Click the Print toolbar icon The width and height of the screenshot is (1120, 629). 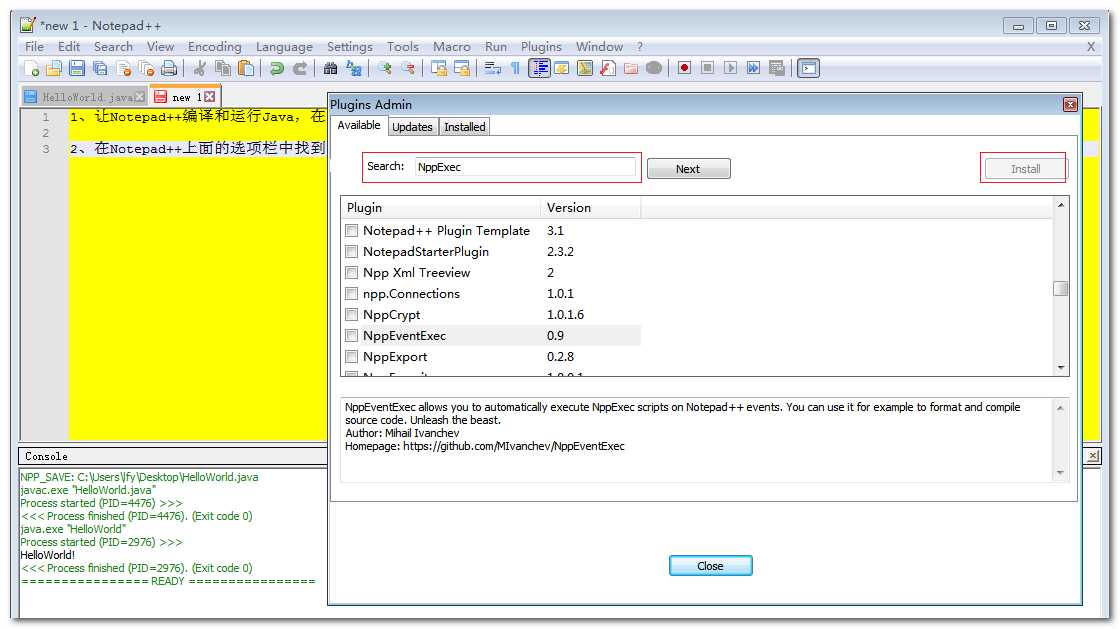coord(169,69)
